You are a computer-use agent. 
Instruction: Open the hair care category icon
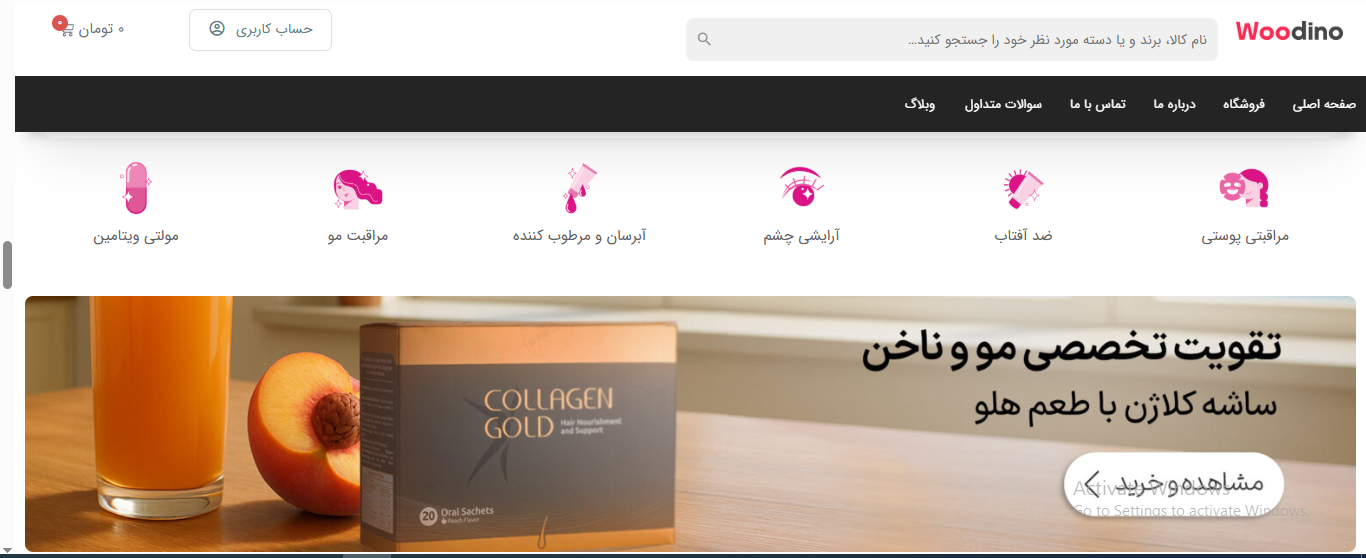coord(357,189)
